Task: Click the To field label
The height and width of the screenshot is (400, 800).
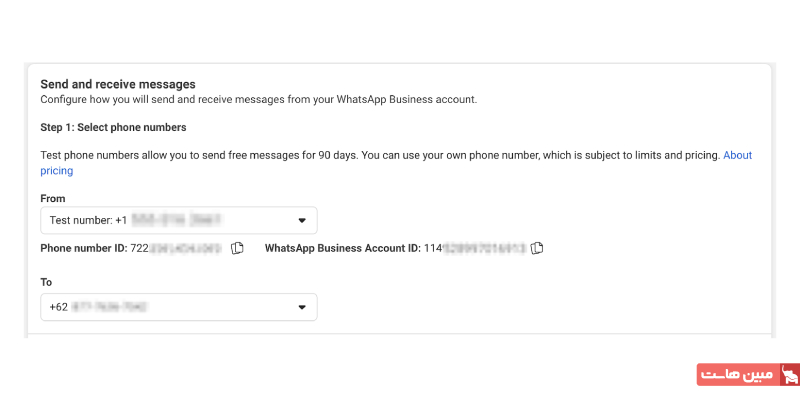Action: click(46, 283)
